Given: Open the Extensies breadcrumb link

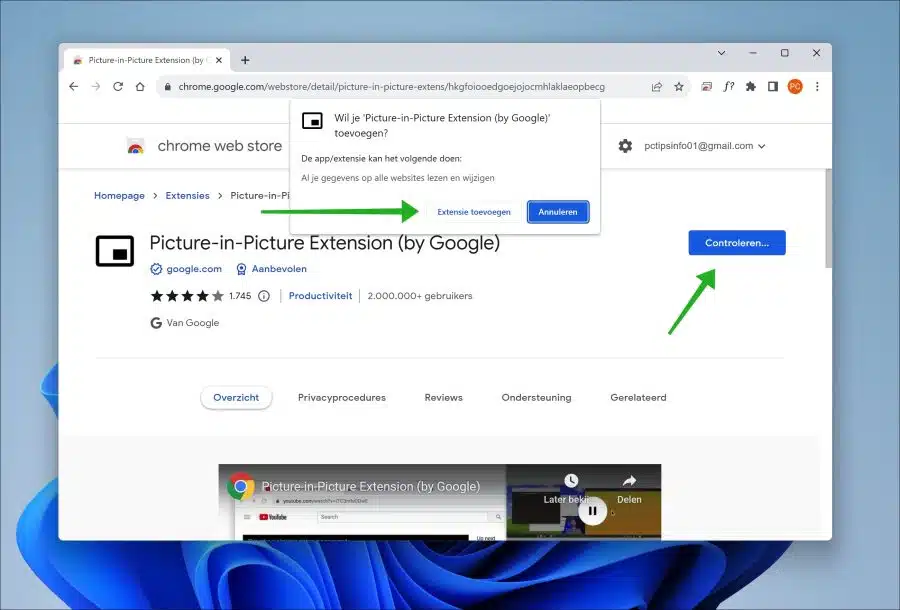Looking at the screenshot, I should pyautogui.click(x=188, y=196).
